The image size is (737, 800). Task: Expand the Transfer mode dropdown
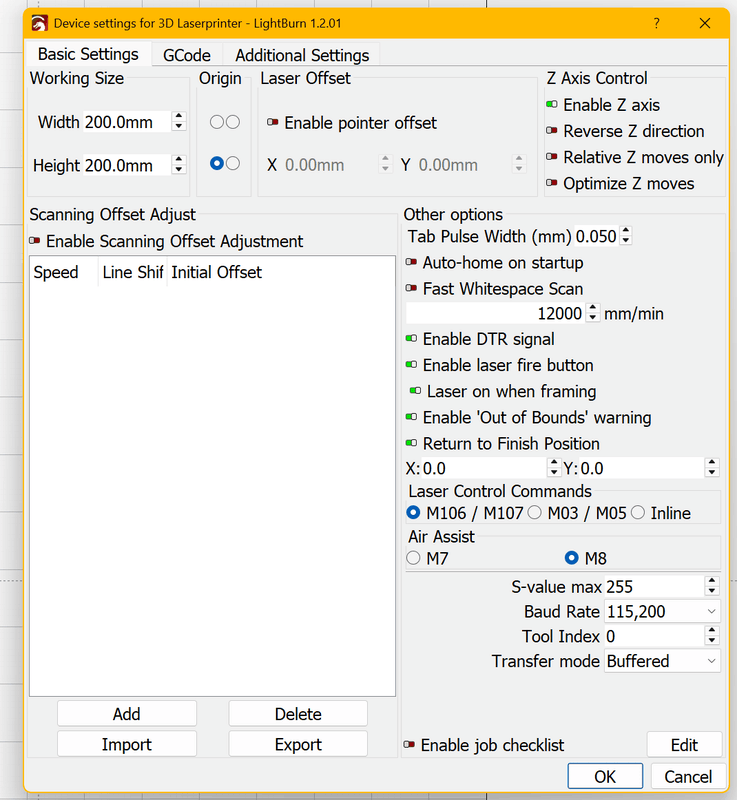click(662, 661)
